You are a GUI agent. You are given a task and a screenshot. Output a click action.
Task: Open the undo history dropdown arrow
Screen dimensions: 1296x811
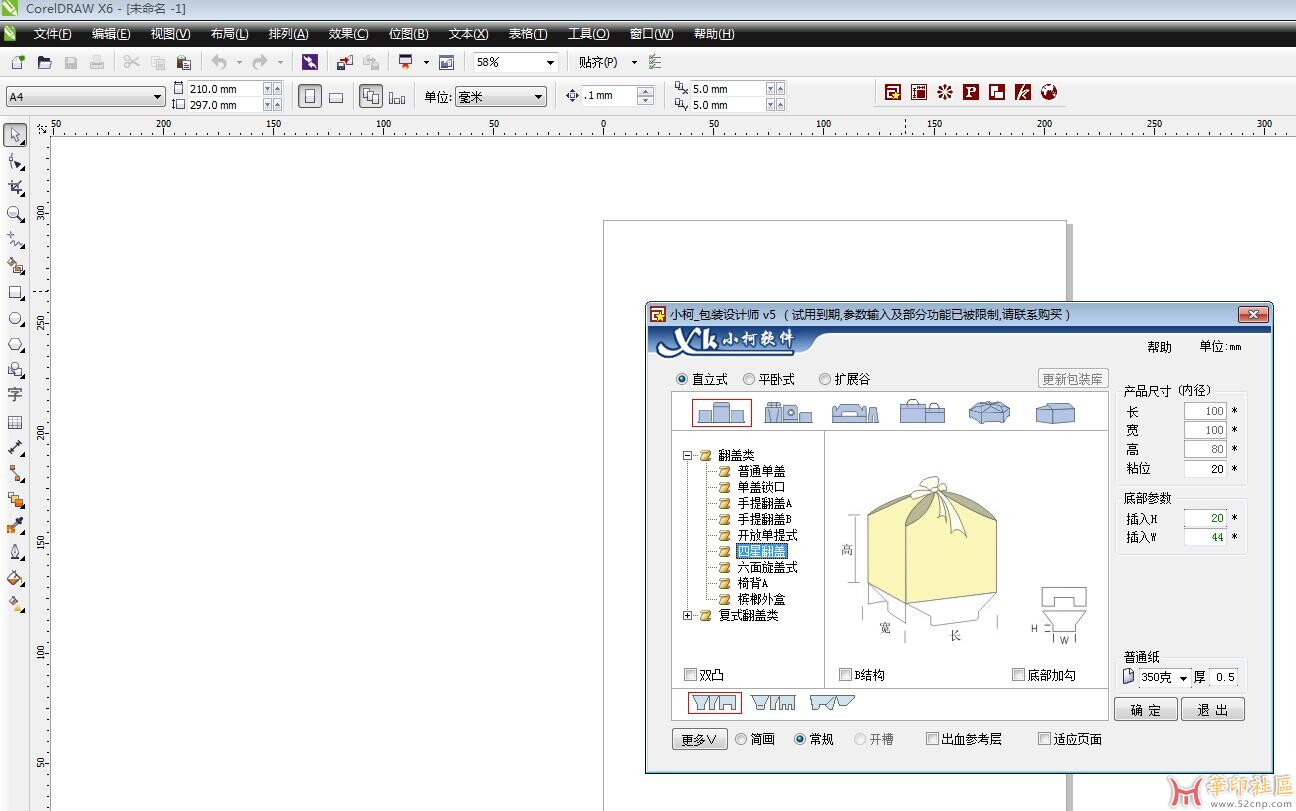238,62
